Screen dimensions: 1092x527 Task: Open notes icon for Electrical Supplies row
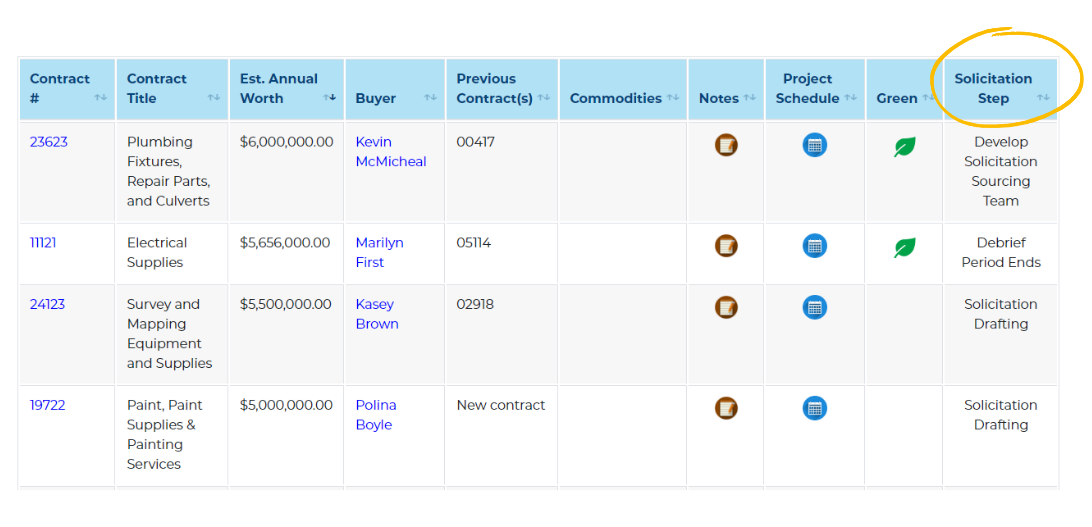pyautogui.click(x=726, y=246)
